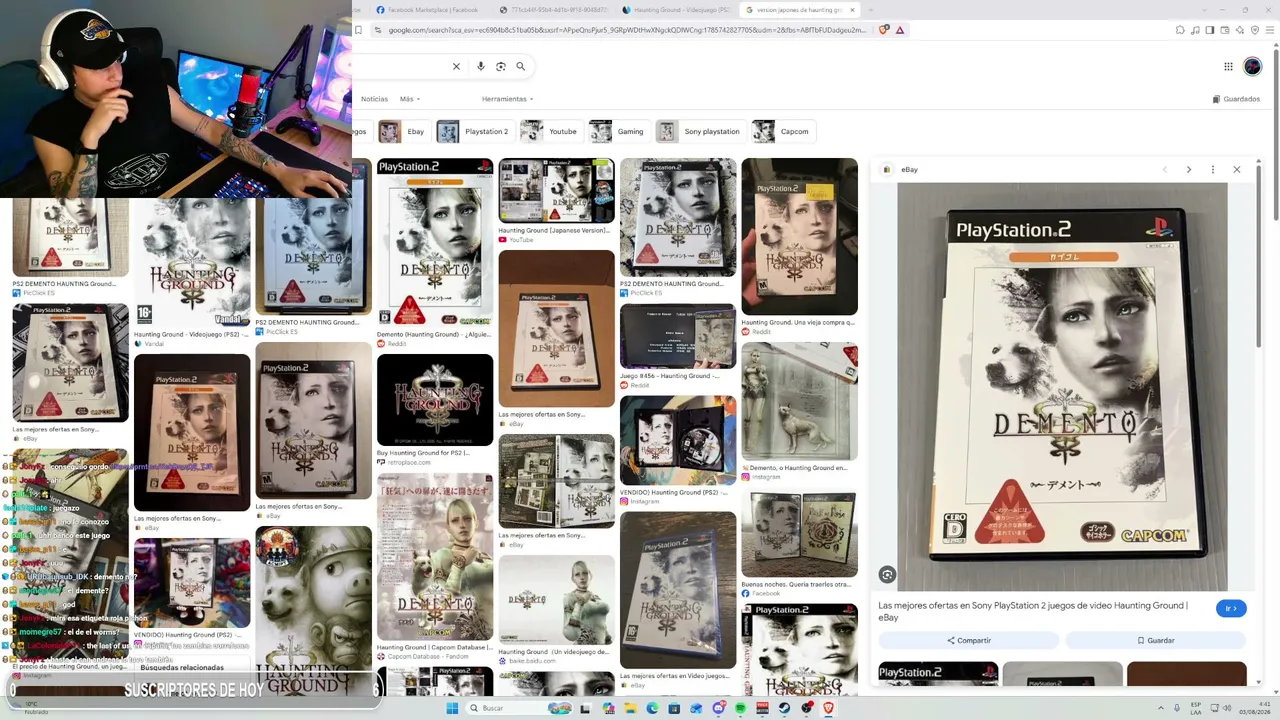Click the Ir button to visit eBay
The width and height of the screenshot is (1280, 720).
pos(1231,608)
